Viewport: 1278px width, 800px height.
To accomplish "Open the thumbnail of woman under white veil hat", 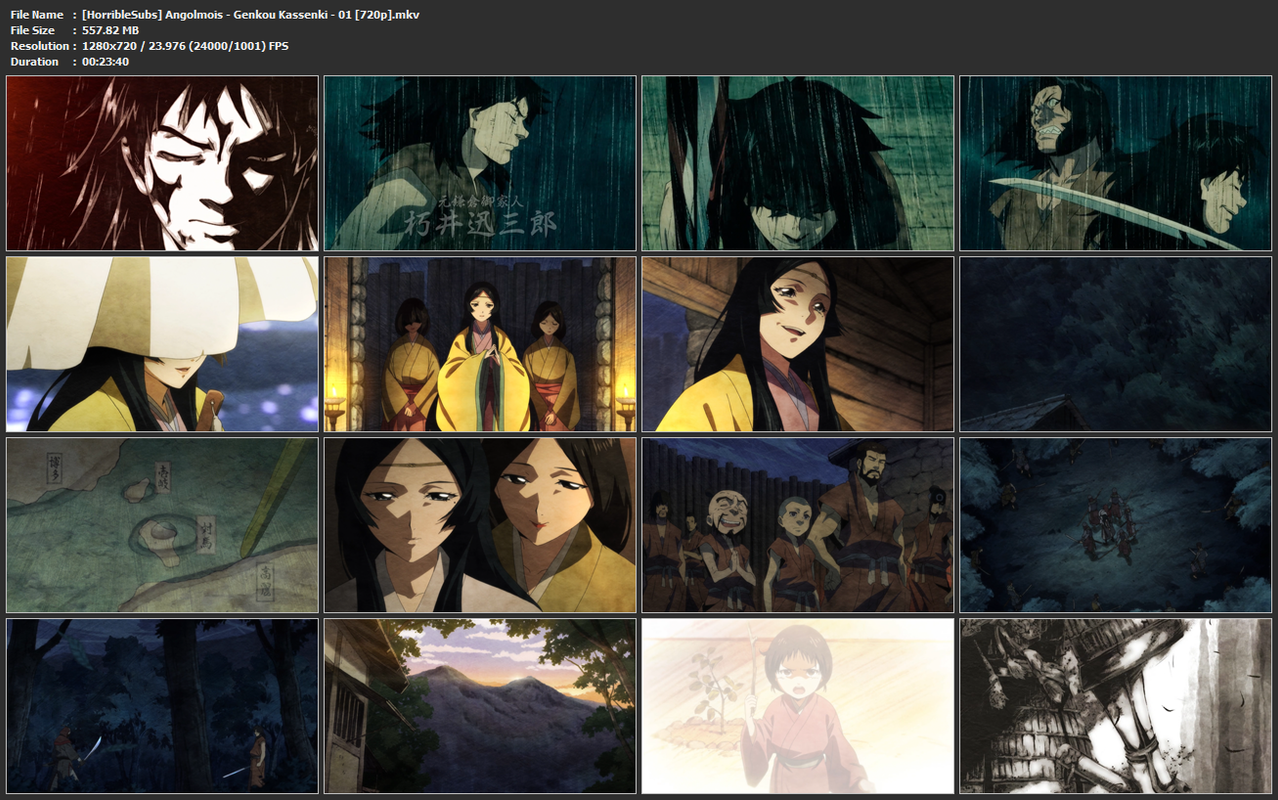I will coord(162,344).
